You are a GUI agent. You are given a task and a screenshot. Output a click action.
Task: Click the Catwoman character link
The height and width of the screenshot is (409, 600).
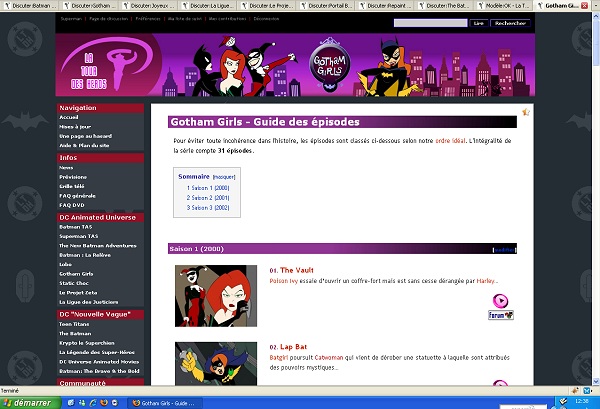(329, 357)
